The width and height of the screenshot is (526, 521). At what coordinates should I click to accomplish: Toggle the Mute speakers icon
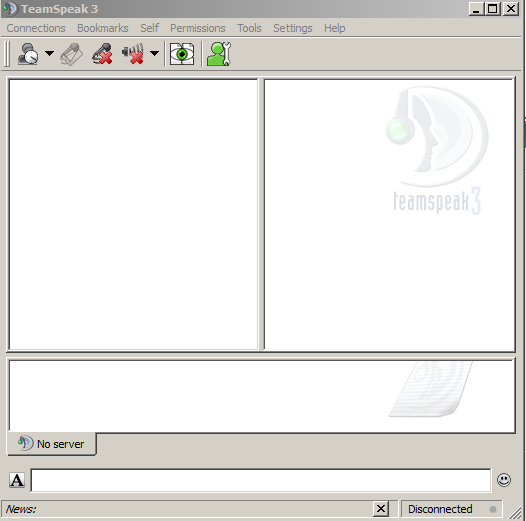(x=134, y=54)
